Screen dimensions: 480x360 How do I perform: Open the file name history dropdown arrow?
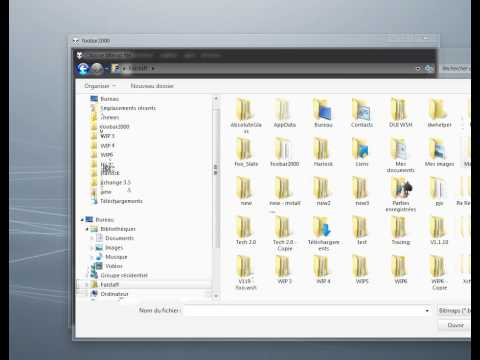click(427, 311)
